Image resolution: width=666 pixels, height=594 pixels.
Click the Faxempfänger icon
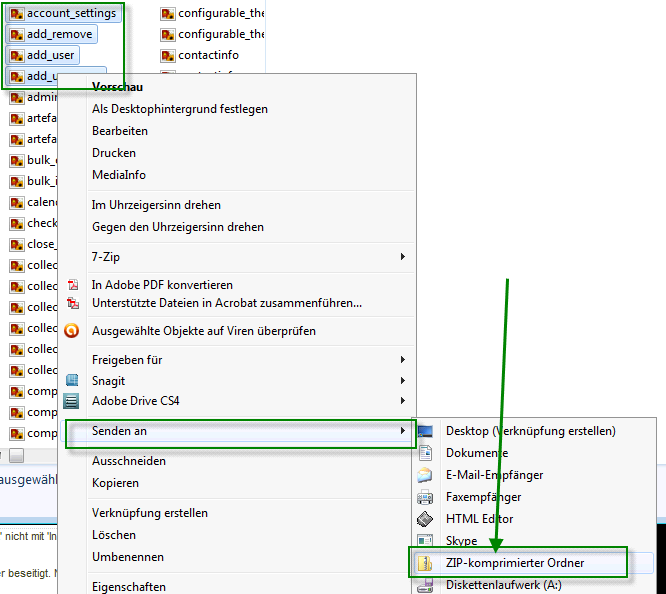[425, 497]
